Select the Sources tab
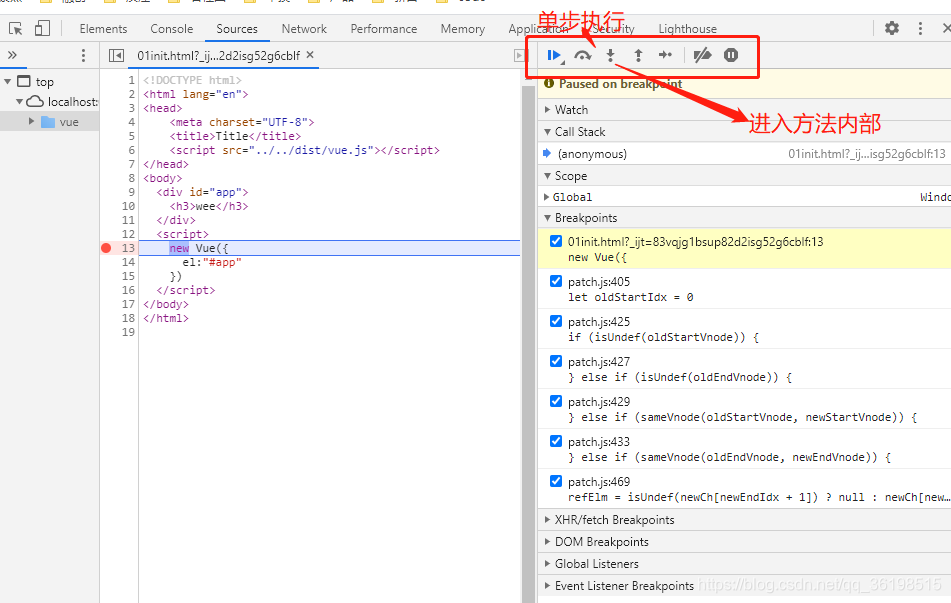This screenshot has width=951, height=603. coord(237,29)
